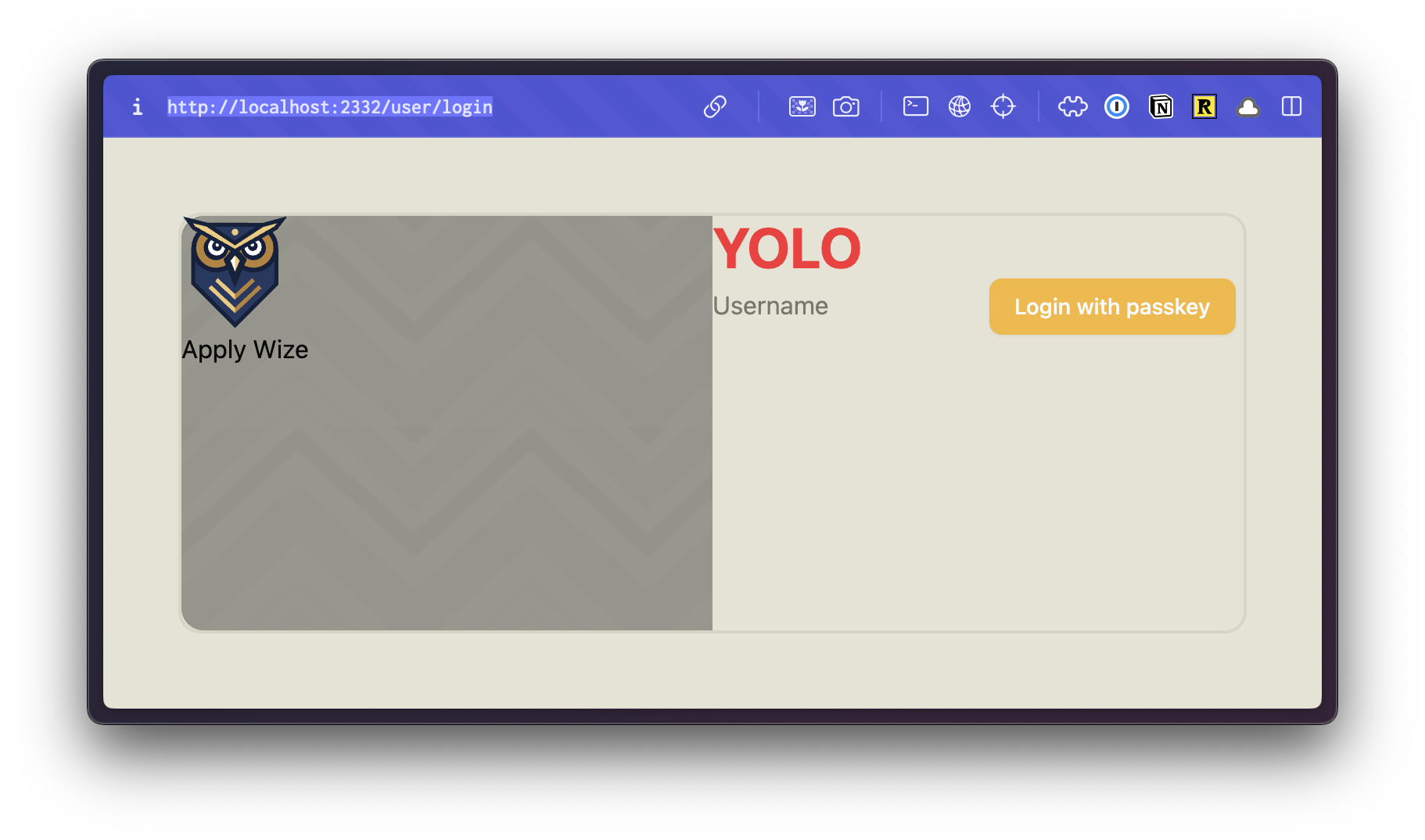Open the 1Password extension icon
1425x840 pixels.
(x=1117, y=106)
